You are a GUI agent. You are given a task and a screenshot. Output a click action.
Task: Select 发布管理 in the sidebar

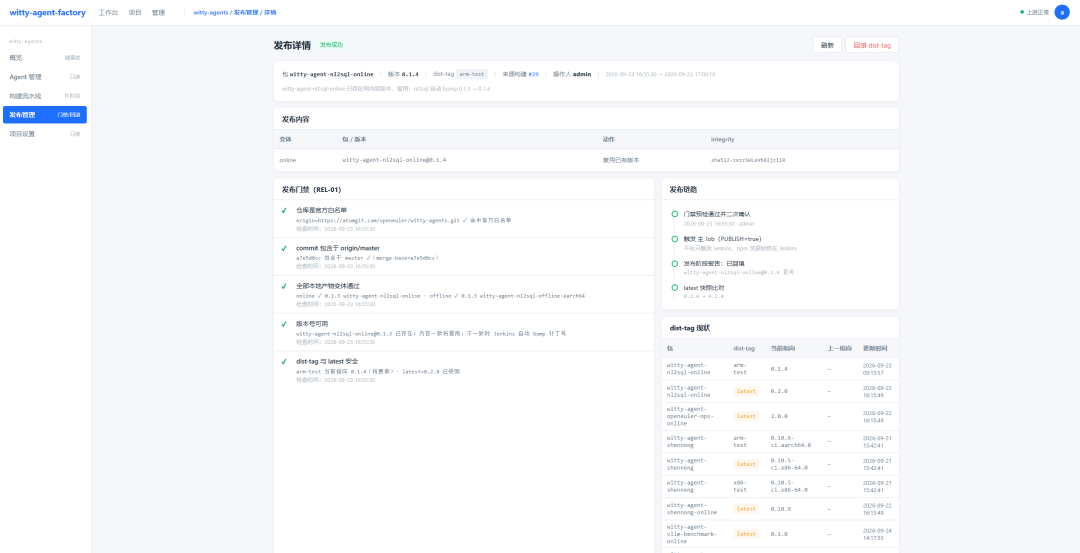point(45,115)
